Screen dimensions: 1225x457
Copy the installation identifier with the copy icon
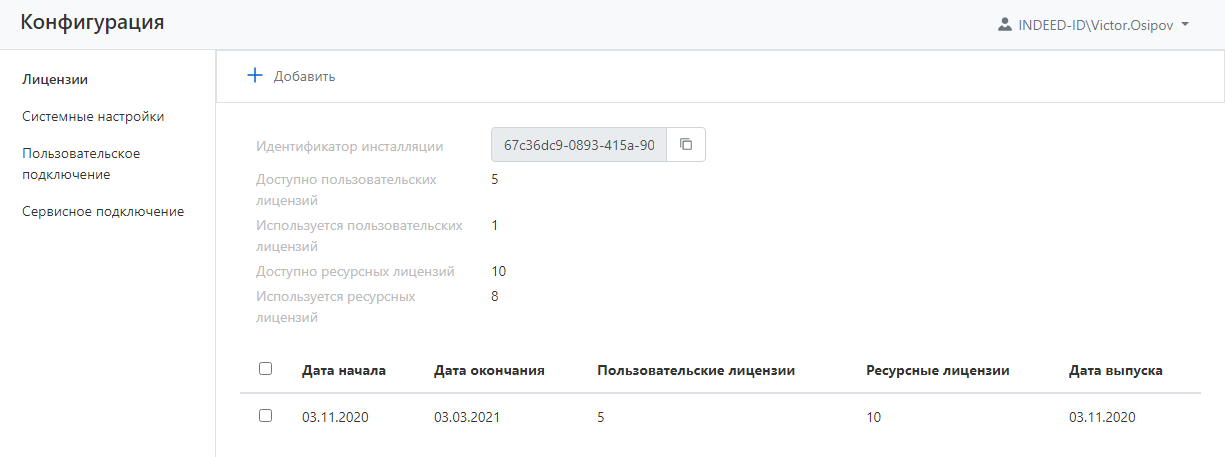tap(686, 145)
